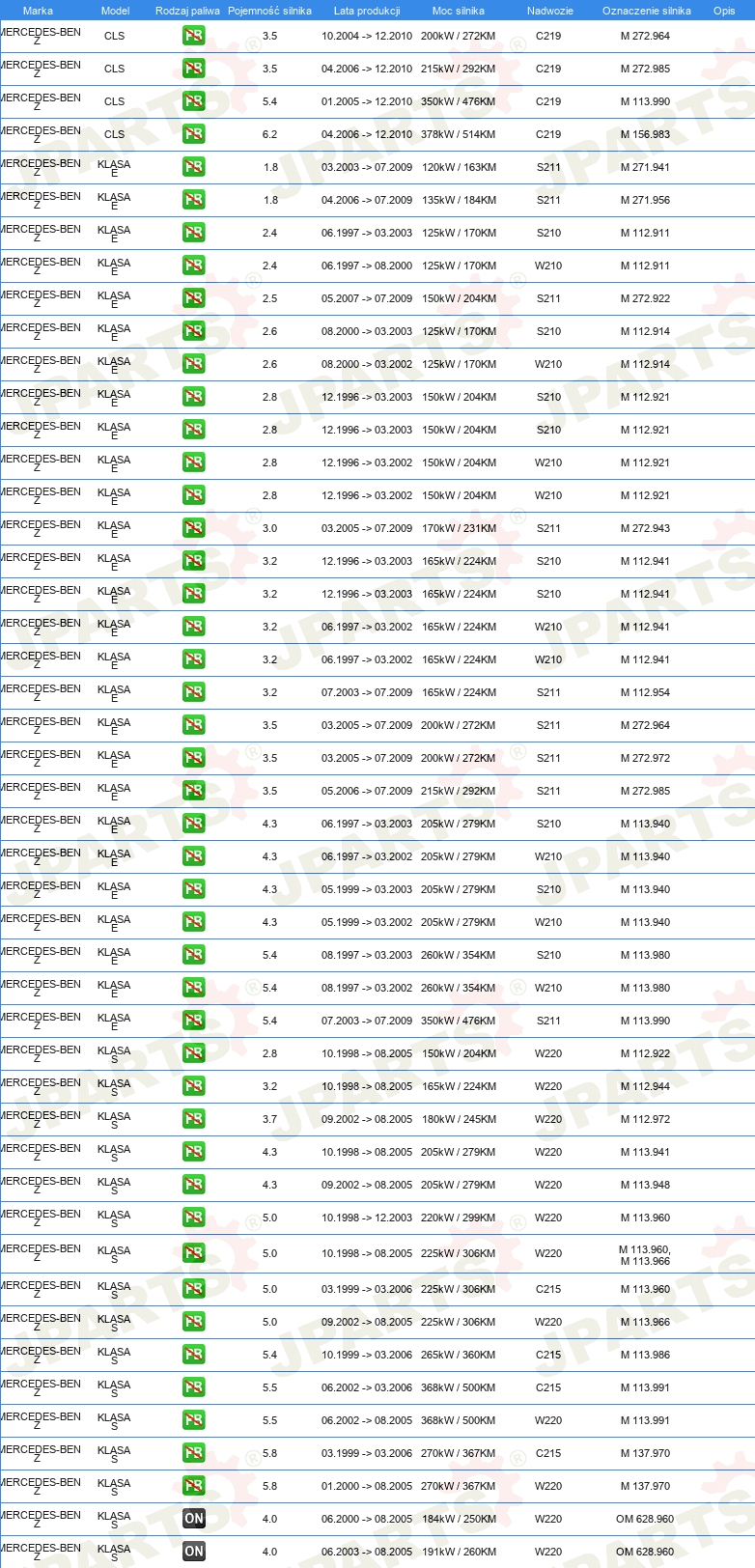Image resolution: width=755 pixels, height=1568 pixels.
Task: Select production years 06.2000 -> 08.2005
Action: click(367, 1520)
